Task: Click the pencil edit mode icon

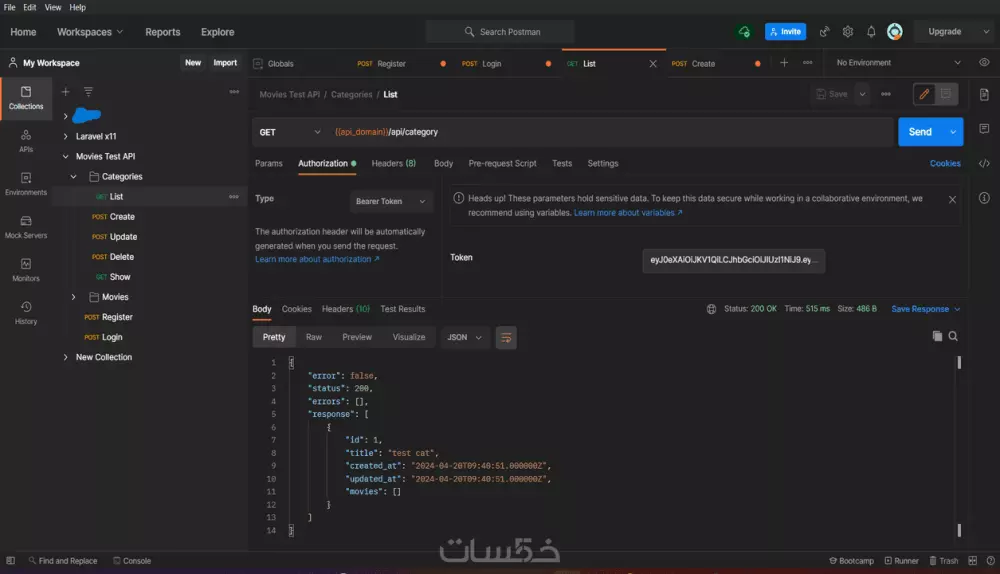Action: (x=923, y=94)
